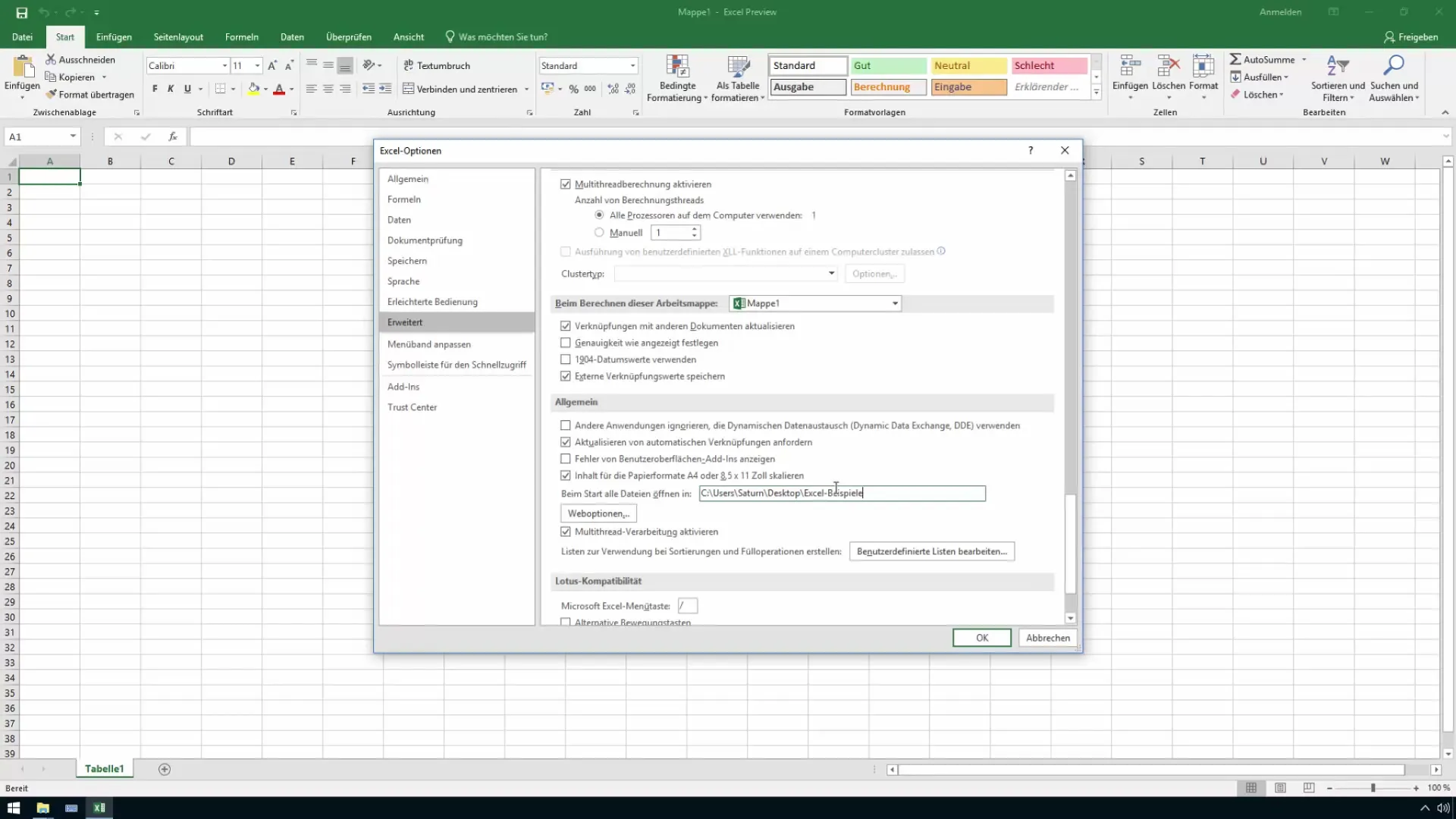
Task: Open Windows Start menu
Action: click(14, 808)
